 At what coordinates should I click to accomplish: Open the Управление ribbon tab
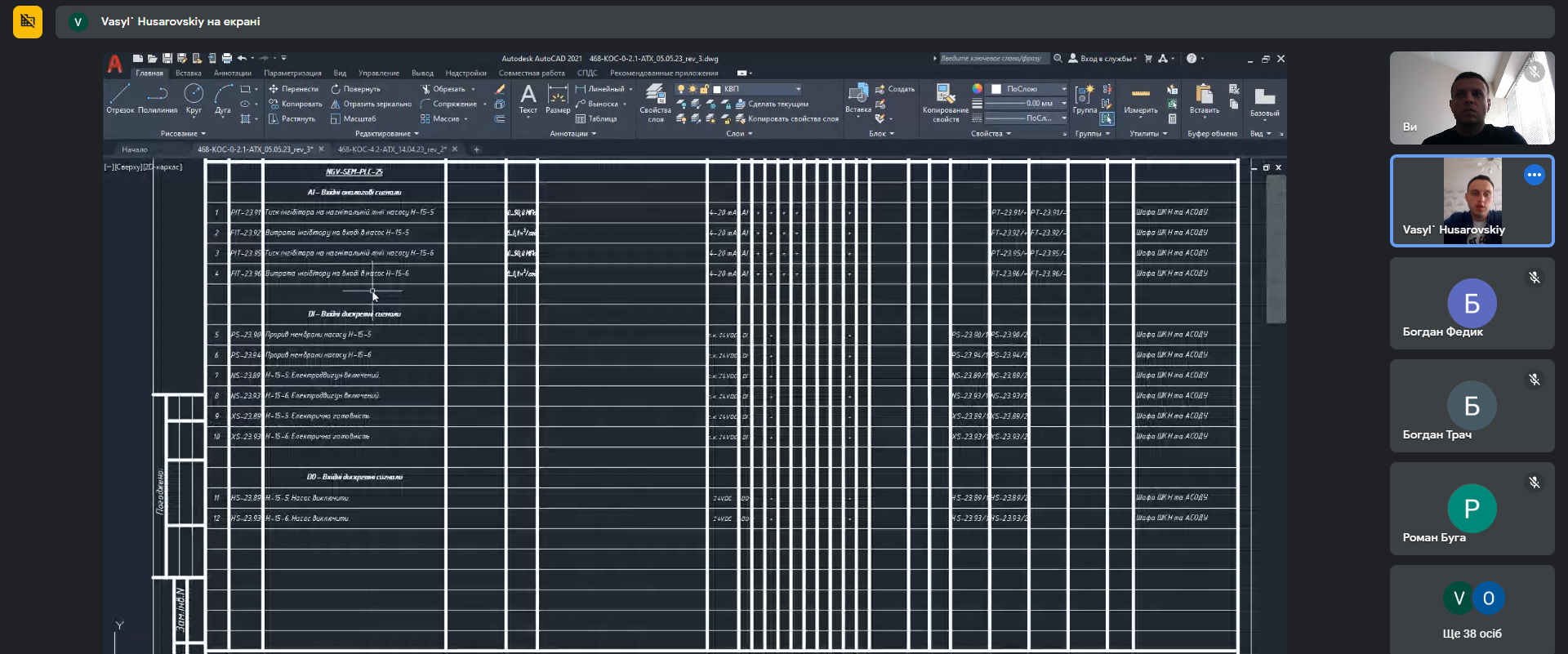(x=379, y=73)
